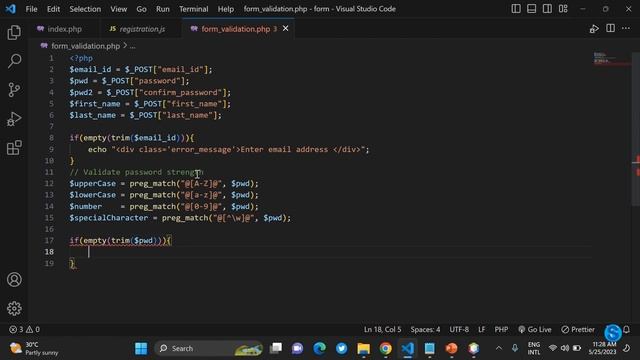640x360 pixels.
Task: Click the echo statement on line 9
Action: pyautogui.click(x=229, y=149)
